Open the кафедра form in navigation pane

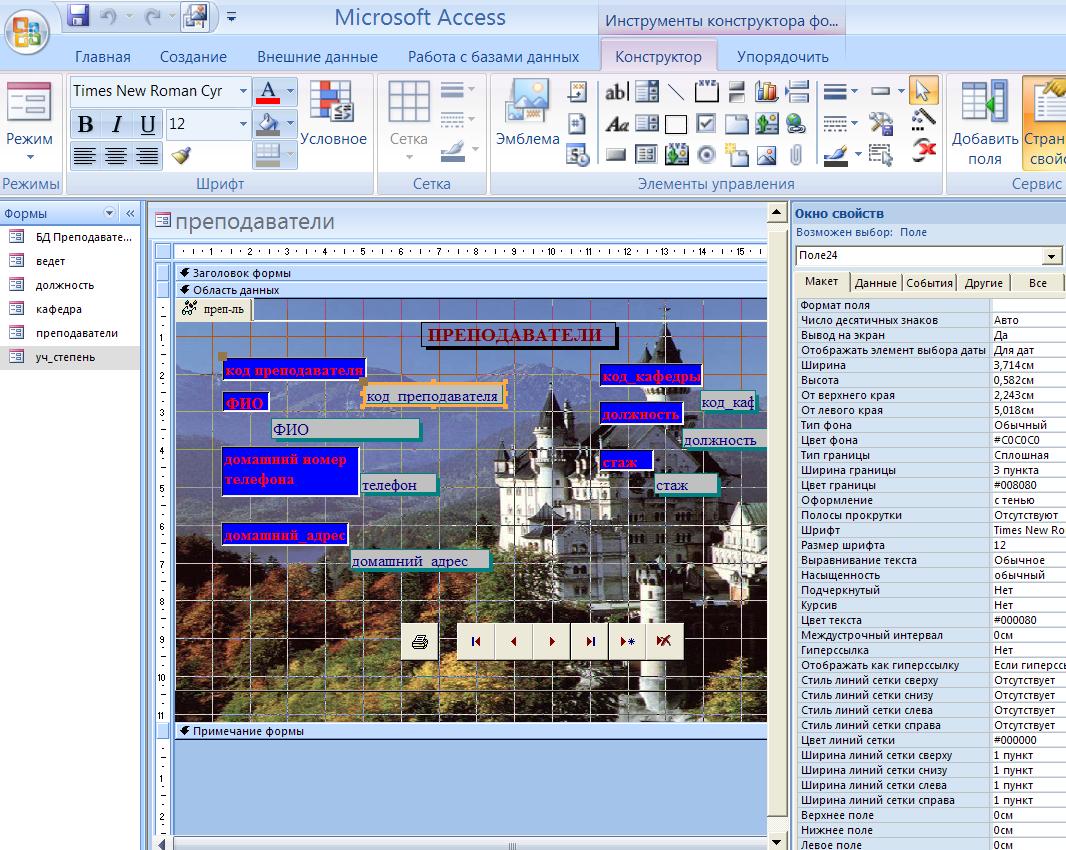click(x=58, y=309)
